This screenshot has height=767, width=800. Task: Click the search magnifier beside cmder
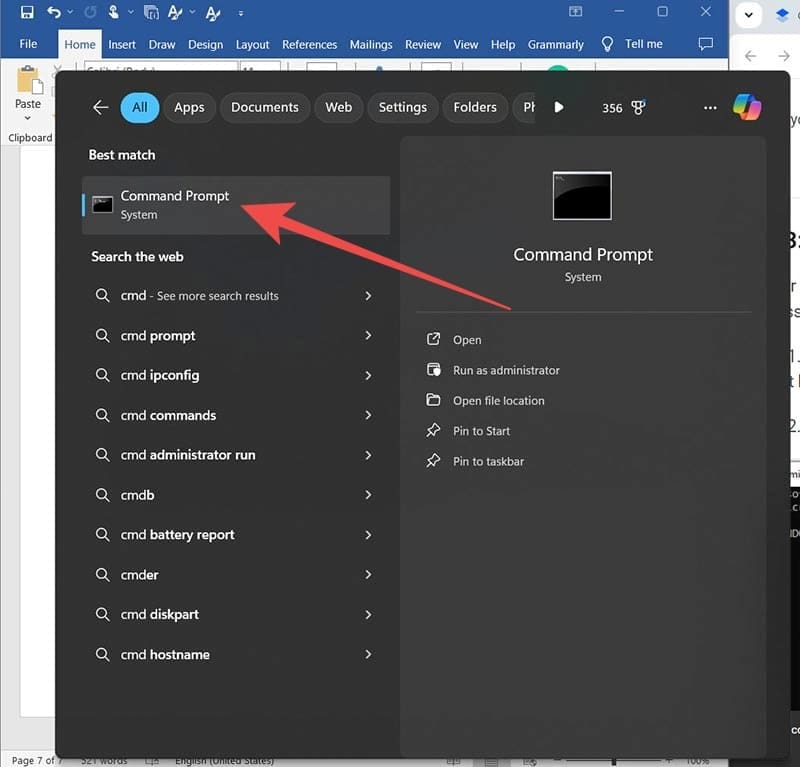(103, 575)
